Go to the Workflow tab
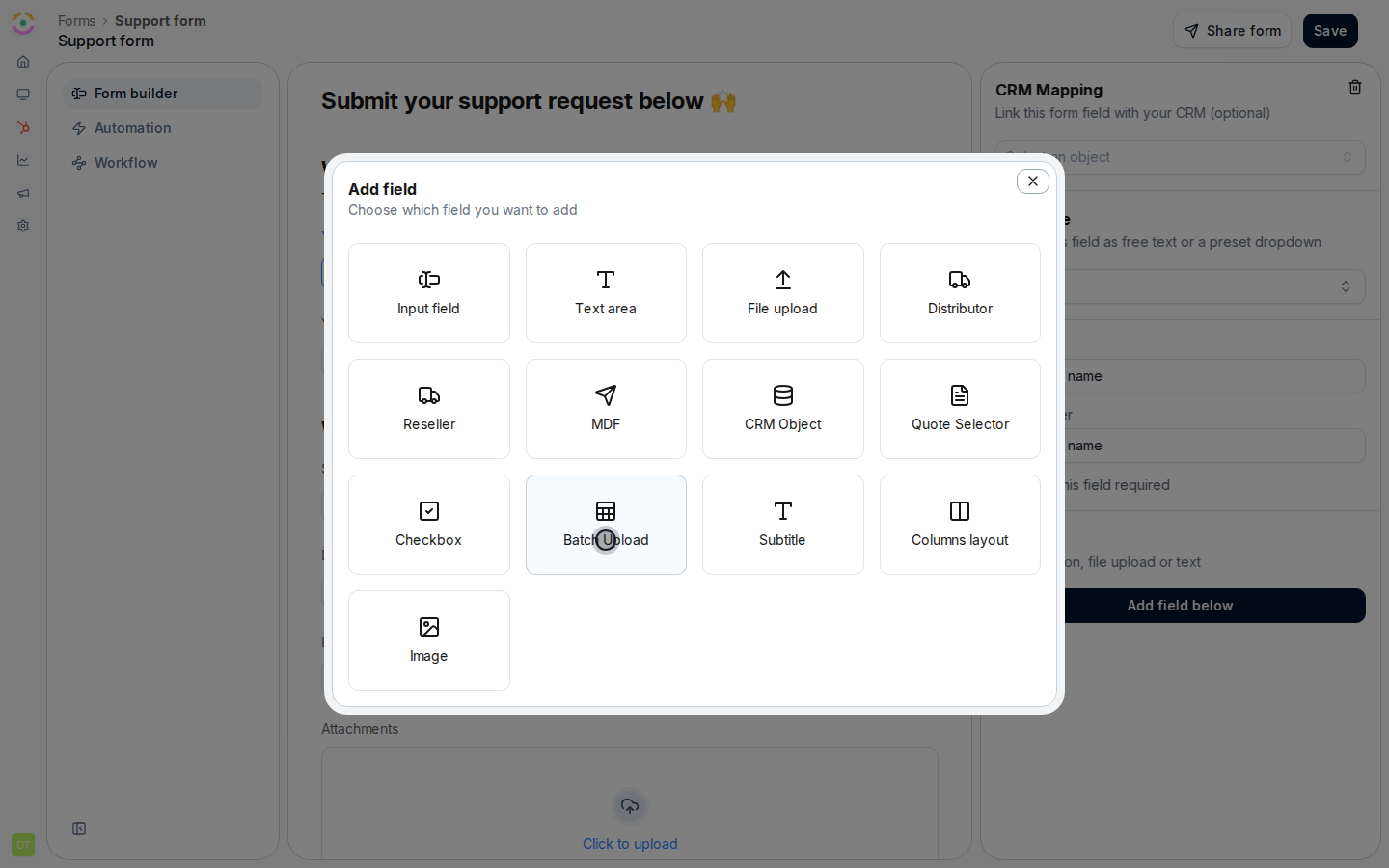Screen dimensions: 1389x868 coord(163,163)
